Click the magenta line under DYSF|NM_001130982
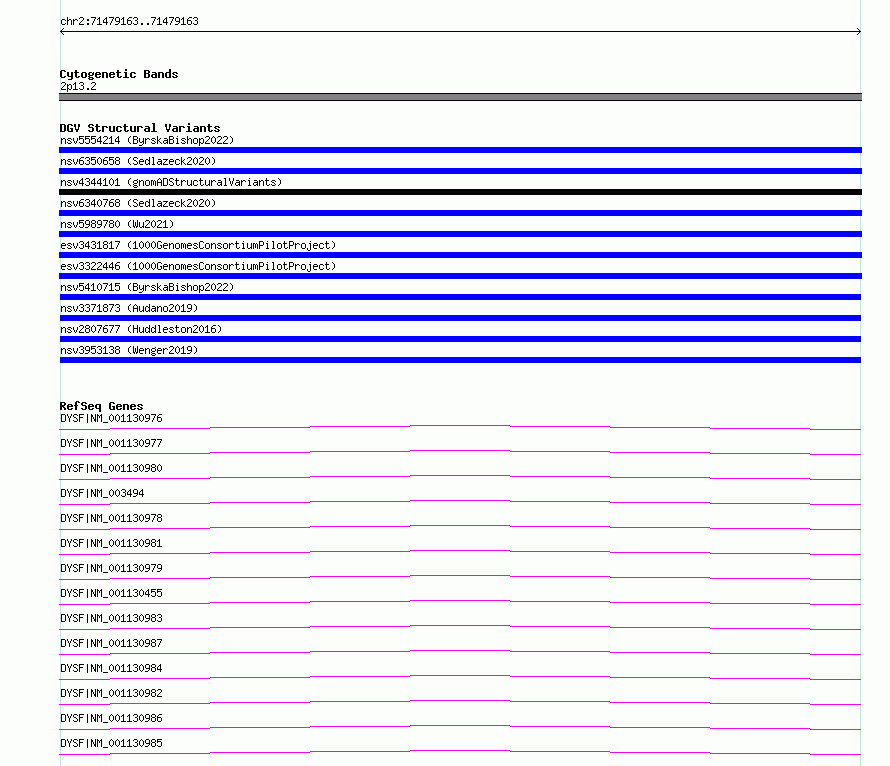Image resolution: width=890 pixels, height=766 pixels. coord(460,702)
